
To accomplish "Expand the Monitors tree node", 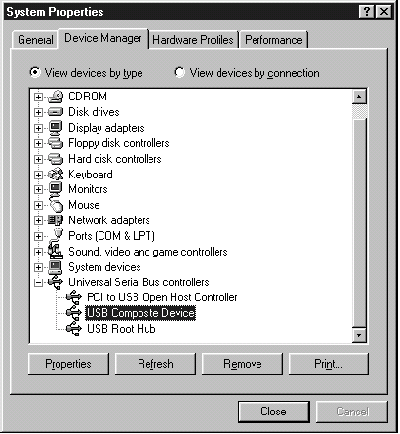I will pos(38,190).
